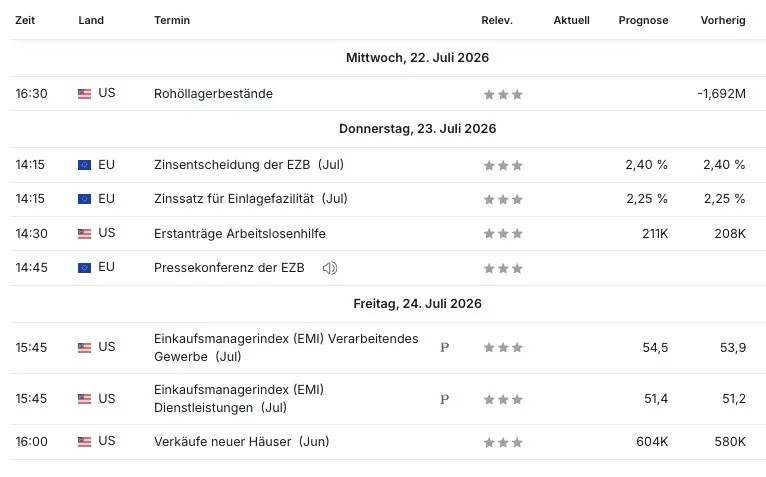
Task: Click relevance stars for Rohöllagerbestände
Action: tap(503, 94)
